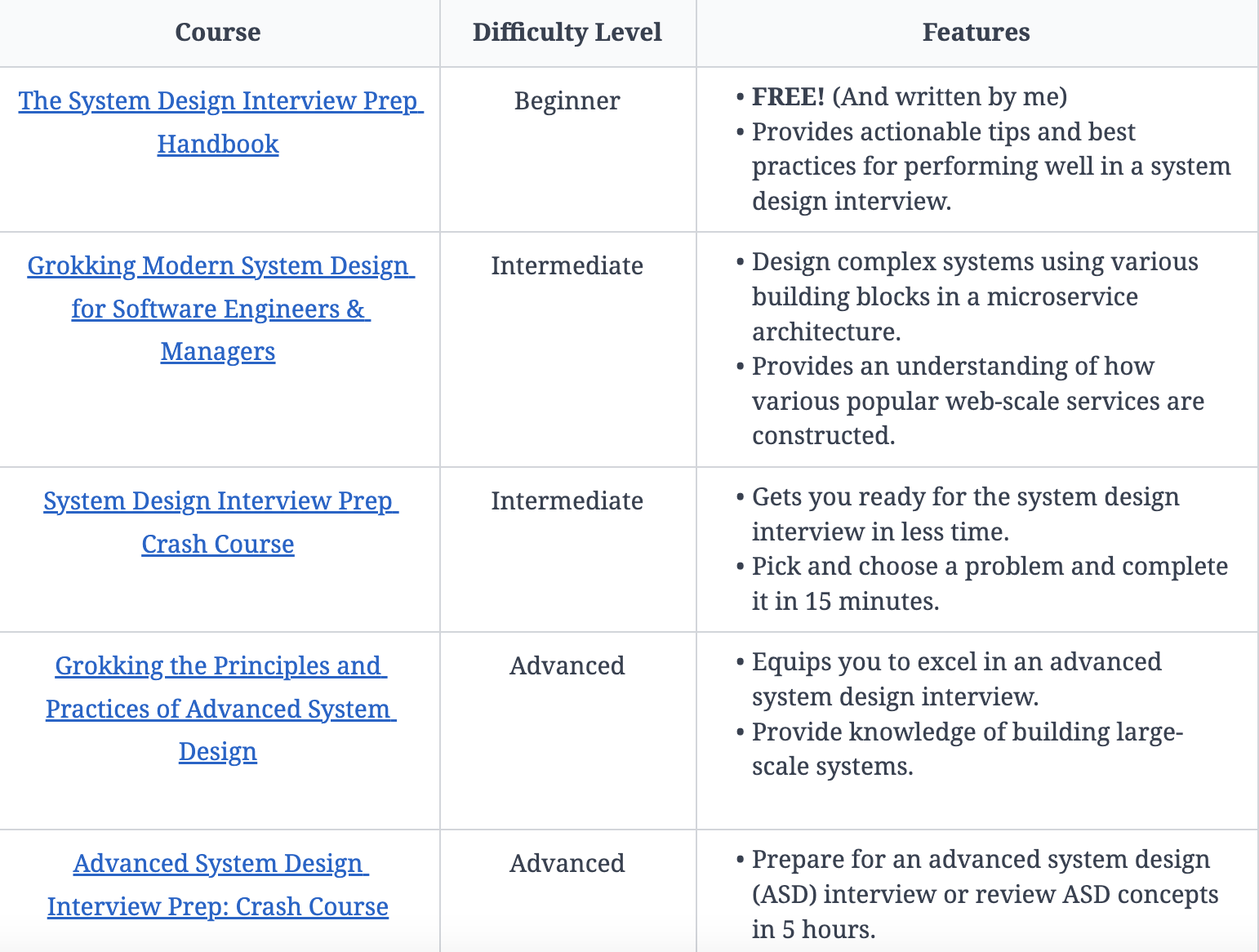Open Grokking Modern System Design for Software Engineers link
1259x952 pixels.
(220, 266)
